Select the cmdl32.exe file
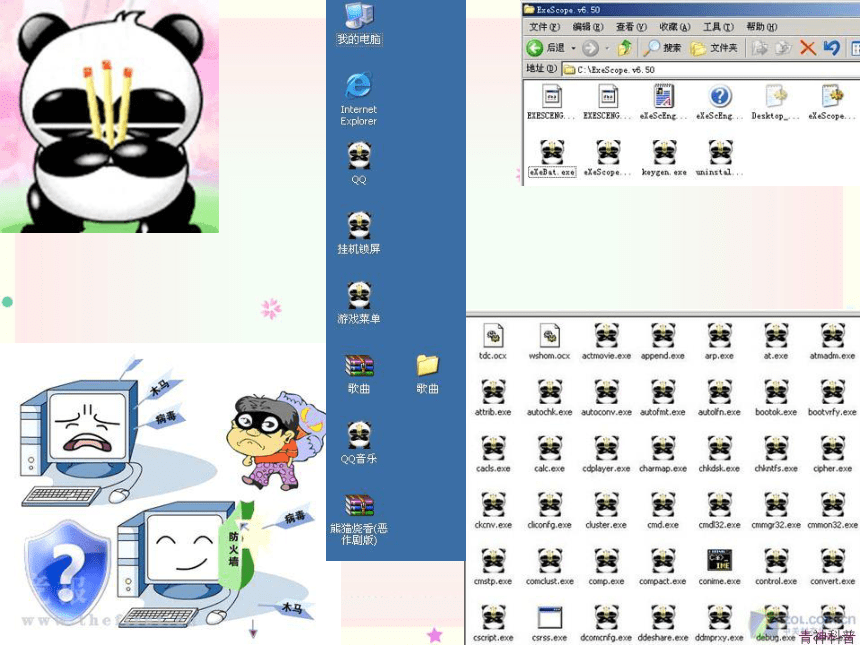Viewport: 860px width, 645px height. [x=719, y=511]
